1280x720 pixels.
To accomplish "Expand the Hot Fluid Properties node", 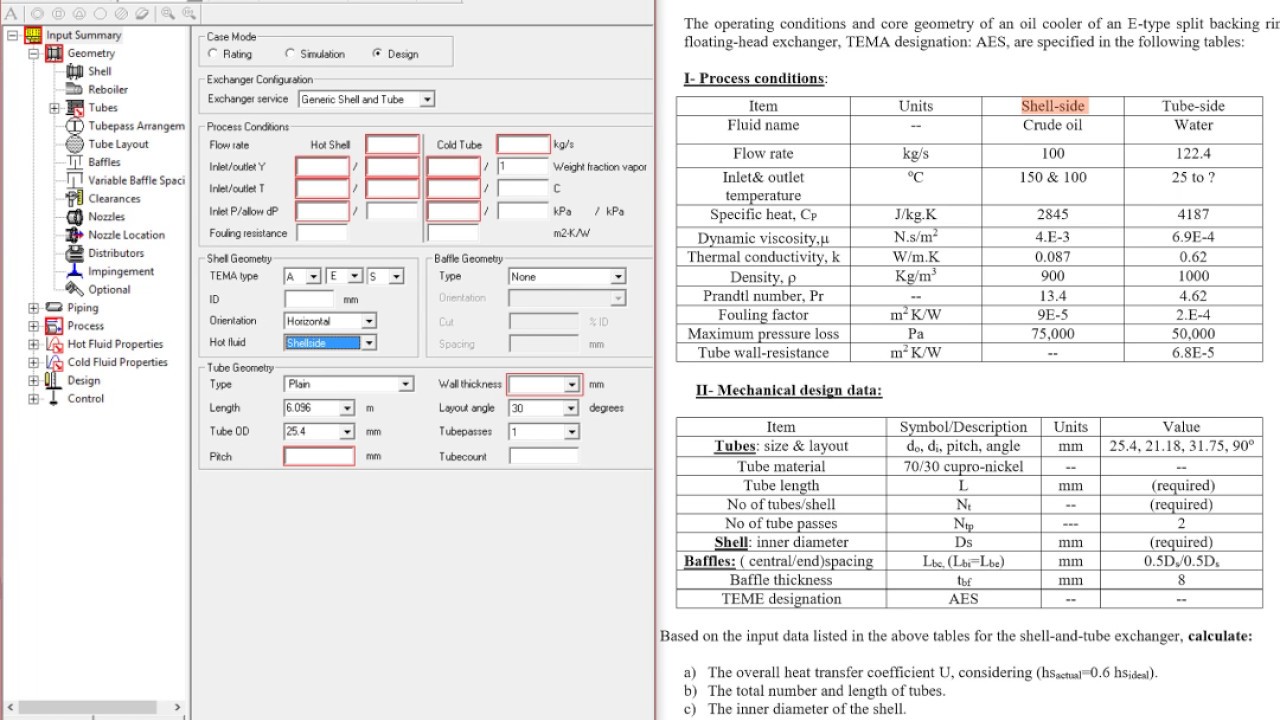I will pos(34,344).
